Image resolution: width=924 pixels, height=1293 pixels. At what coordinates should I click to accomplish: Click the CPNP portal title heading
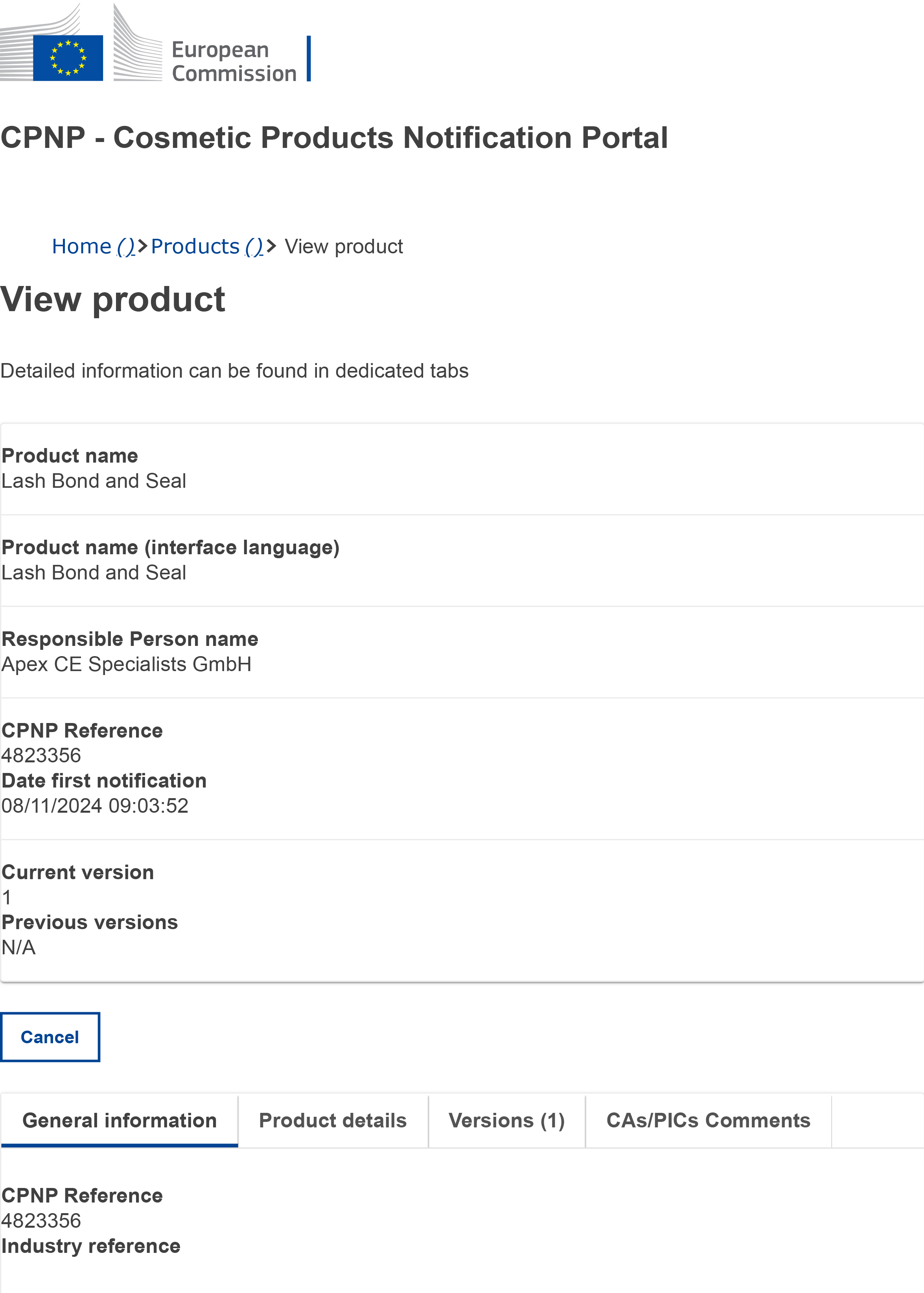tap(334, 138)
